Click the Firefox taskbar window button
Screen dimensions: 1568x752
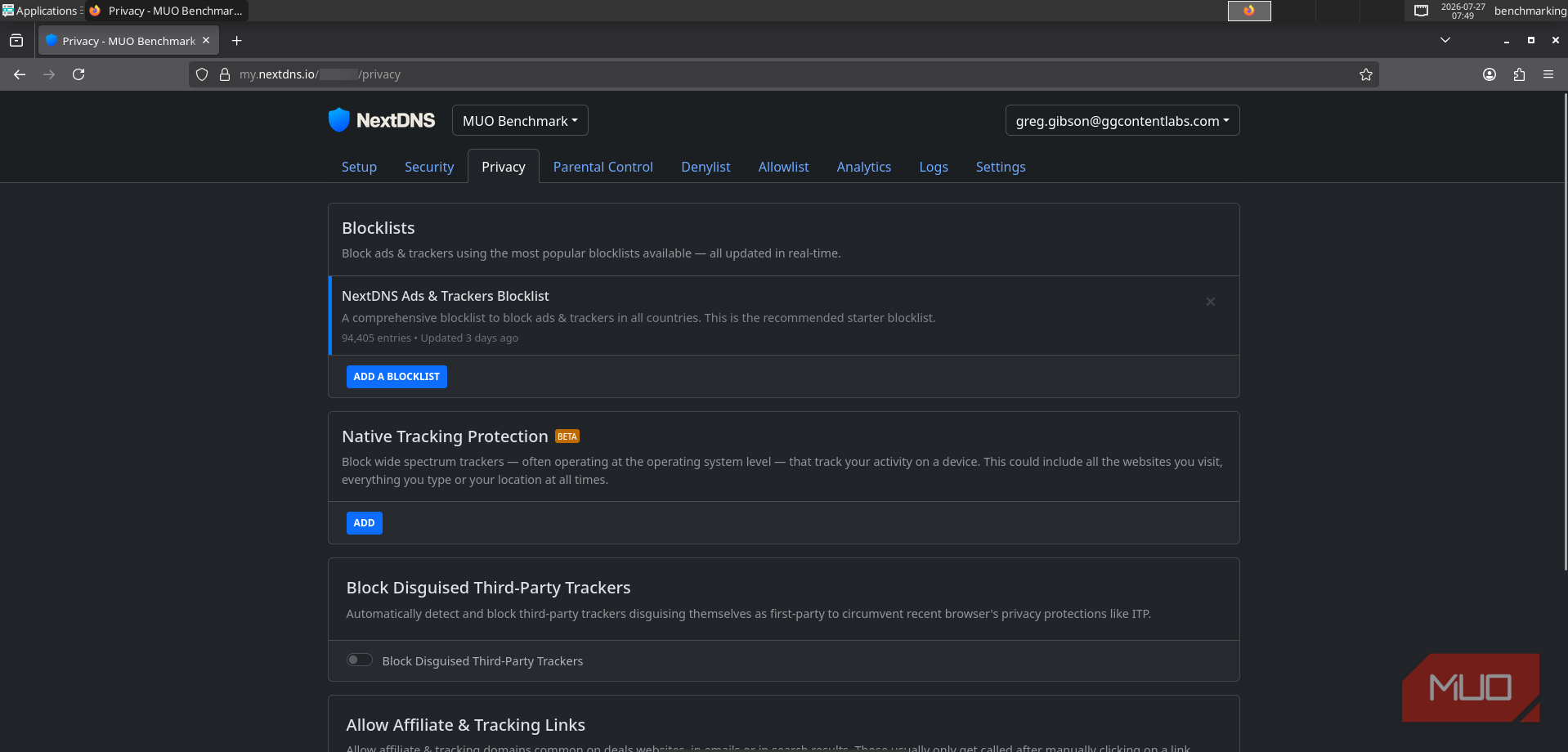point(167,11)
